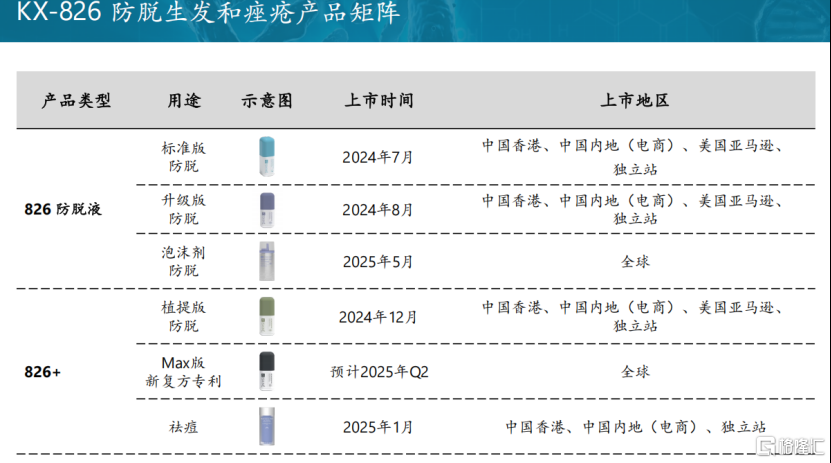The image size is (831, 463).
Task: Select the 上市地区 column header
Action: pos(635,101)
